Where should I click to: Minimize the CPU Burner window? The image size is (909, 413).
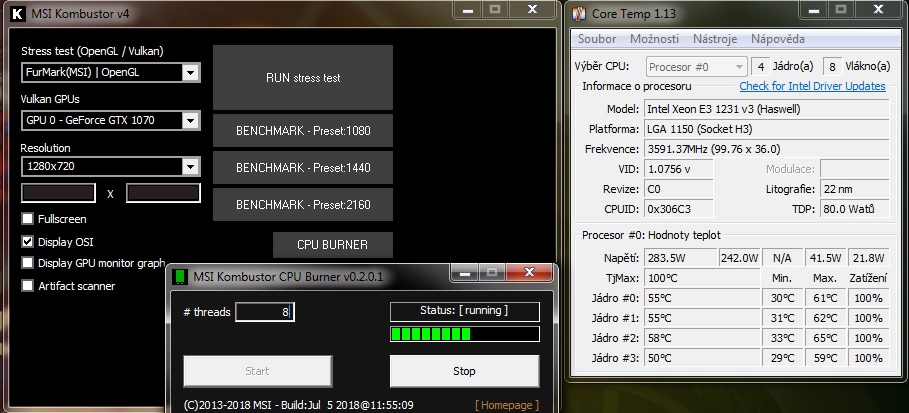(x=464, y=272)
